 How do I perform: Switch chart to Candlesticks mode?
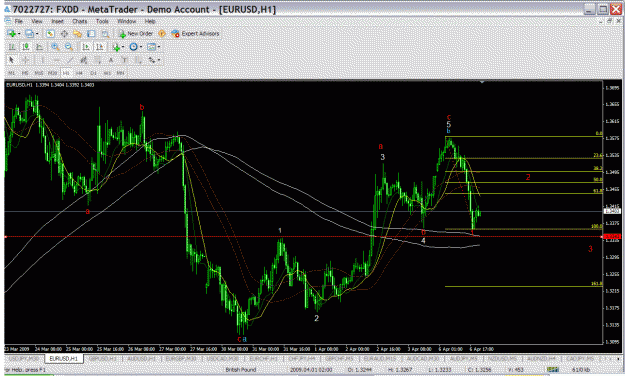pyautogui.click(x=26, y=47)
